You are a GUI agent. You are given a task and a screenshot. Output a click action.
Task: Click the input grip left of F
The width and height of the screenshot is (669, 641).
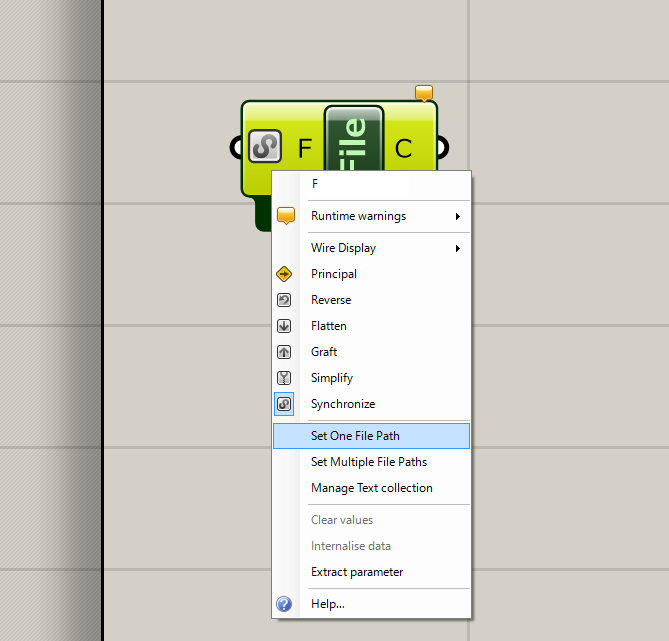point(235,147)
